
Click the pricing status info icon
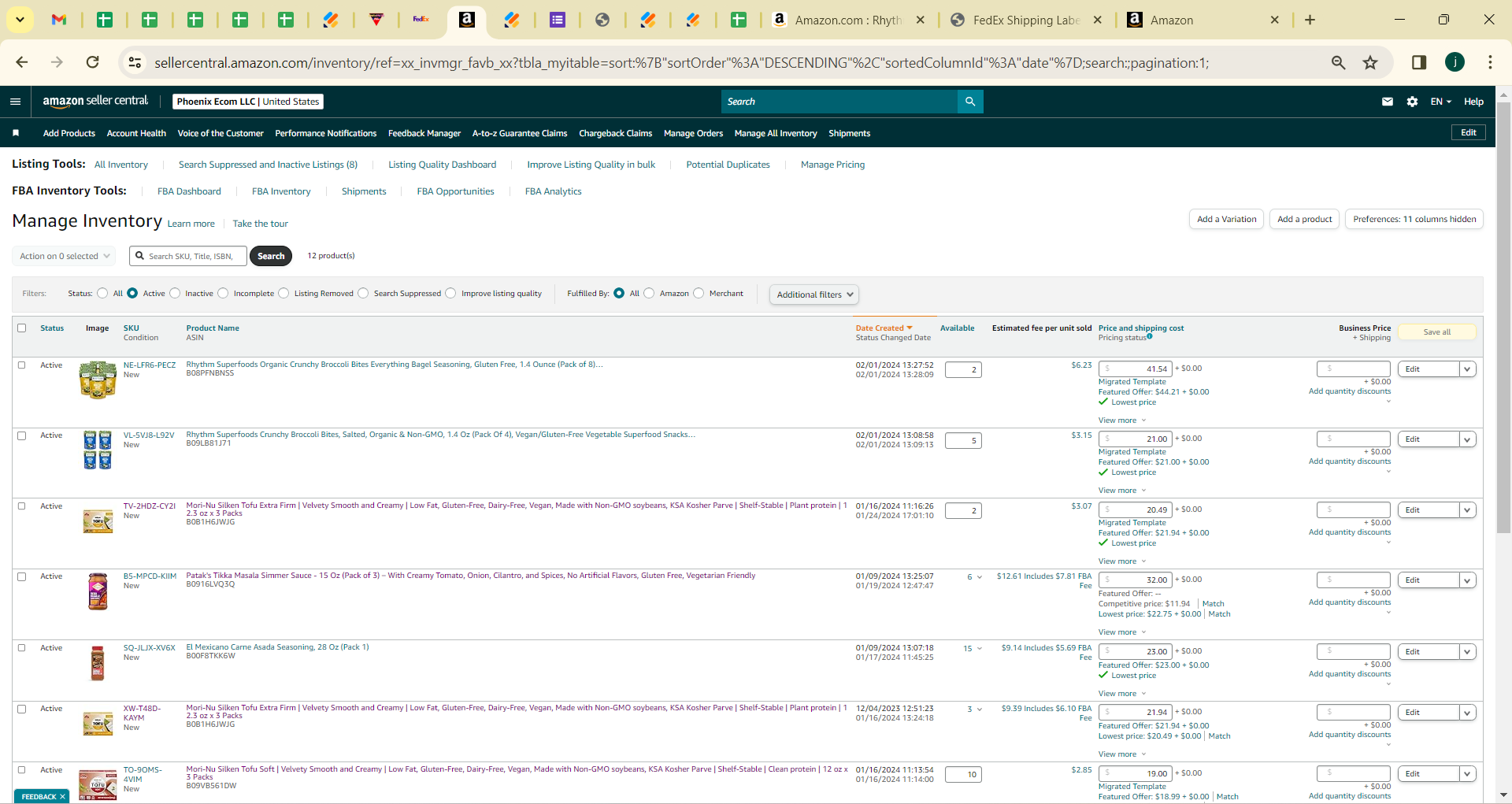(1150, 337)
